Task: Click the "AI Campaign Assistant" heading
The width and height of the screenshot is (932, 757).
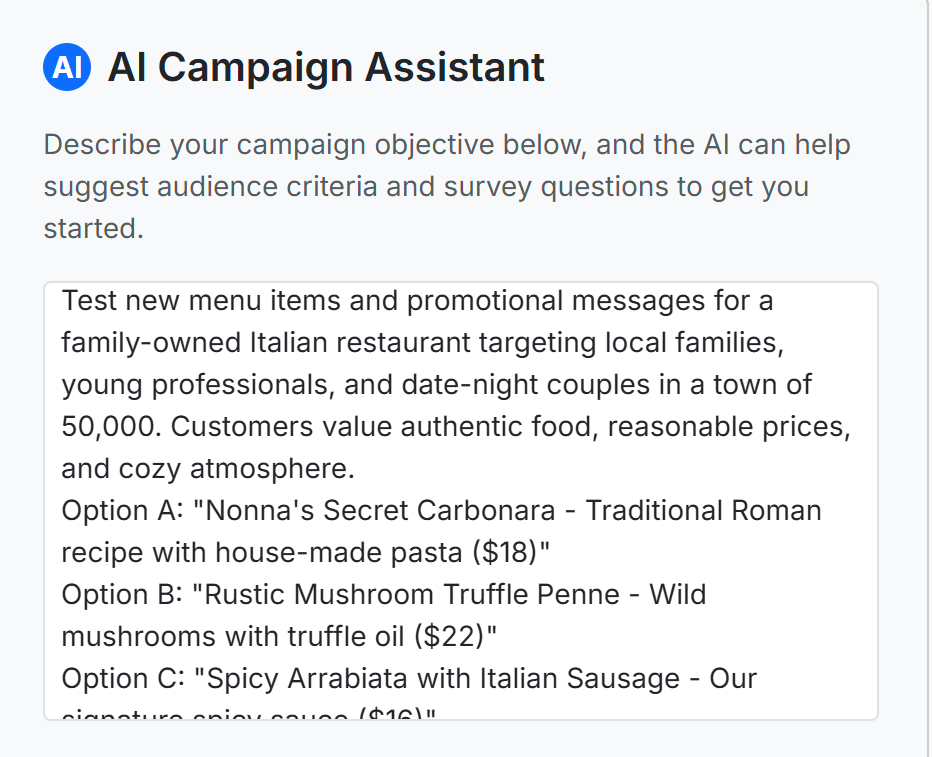Action: click(x=326, y=67)
